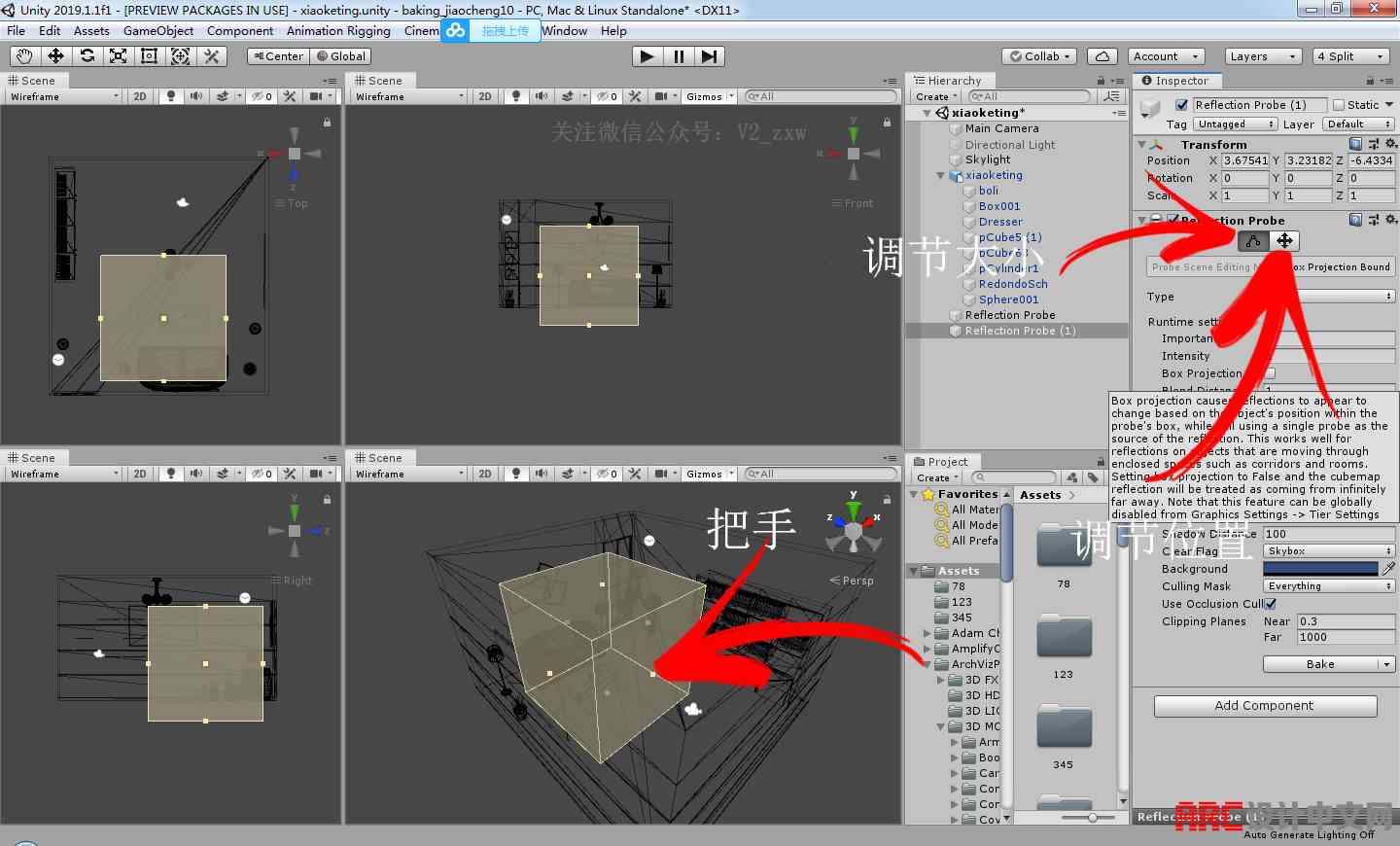The width and height of the screenshot is (1400, 846).
Task: Open the Culling Mask dropdown
Action: (1328, 586)
